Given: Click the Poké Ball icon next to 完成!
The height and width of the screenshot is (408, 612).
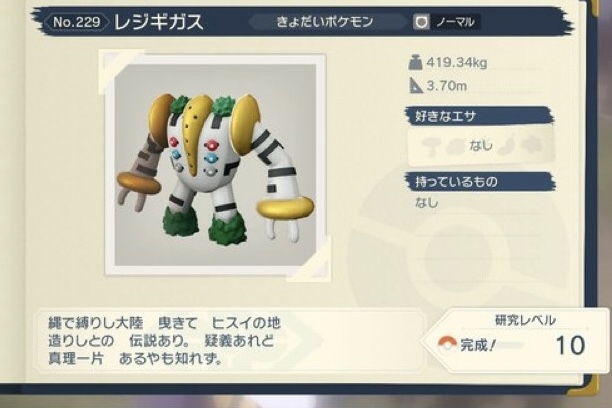Looking at the screenshot, I should (447, 344).
